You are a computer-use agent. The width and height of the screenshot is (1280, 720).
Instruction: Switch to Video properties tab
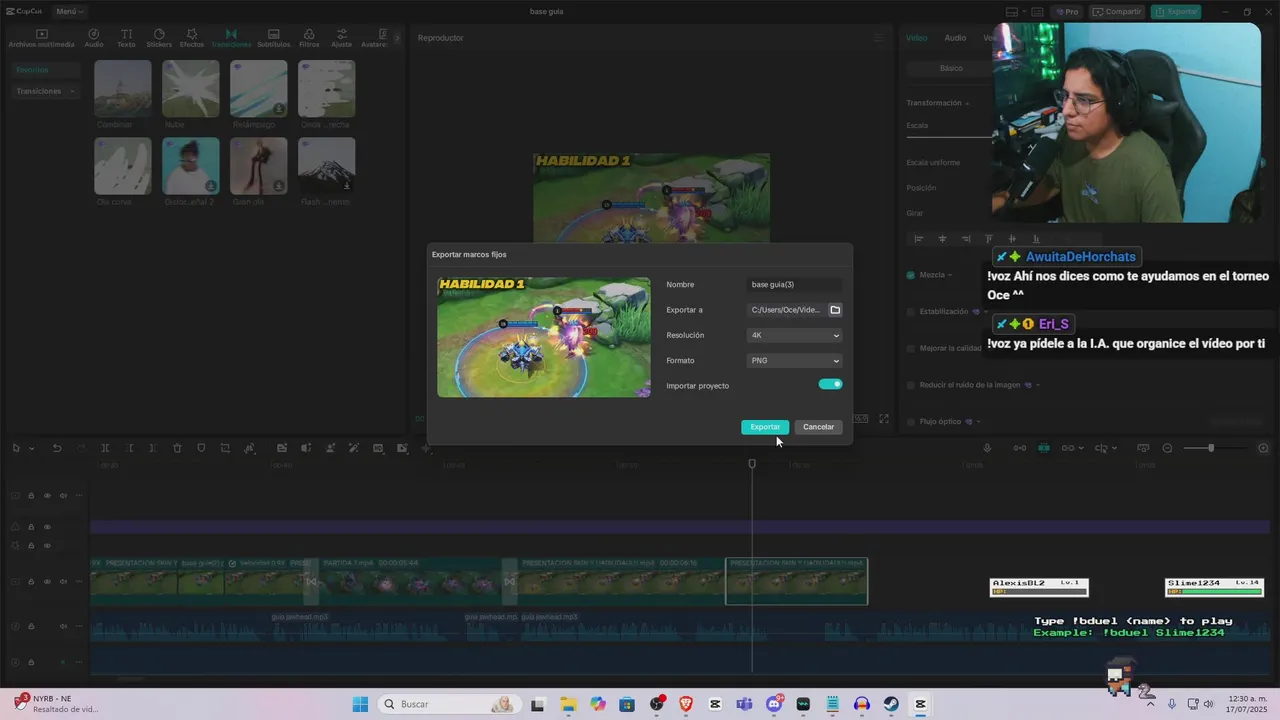[916, 38]
